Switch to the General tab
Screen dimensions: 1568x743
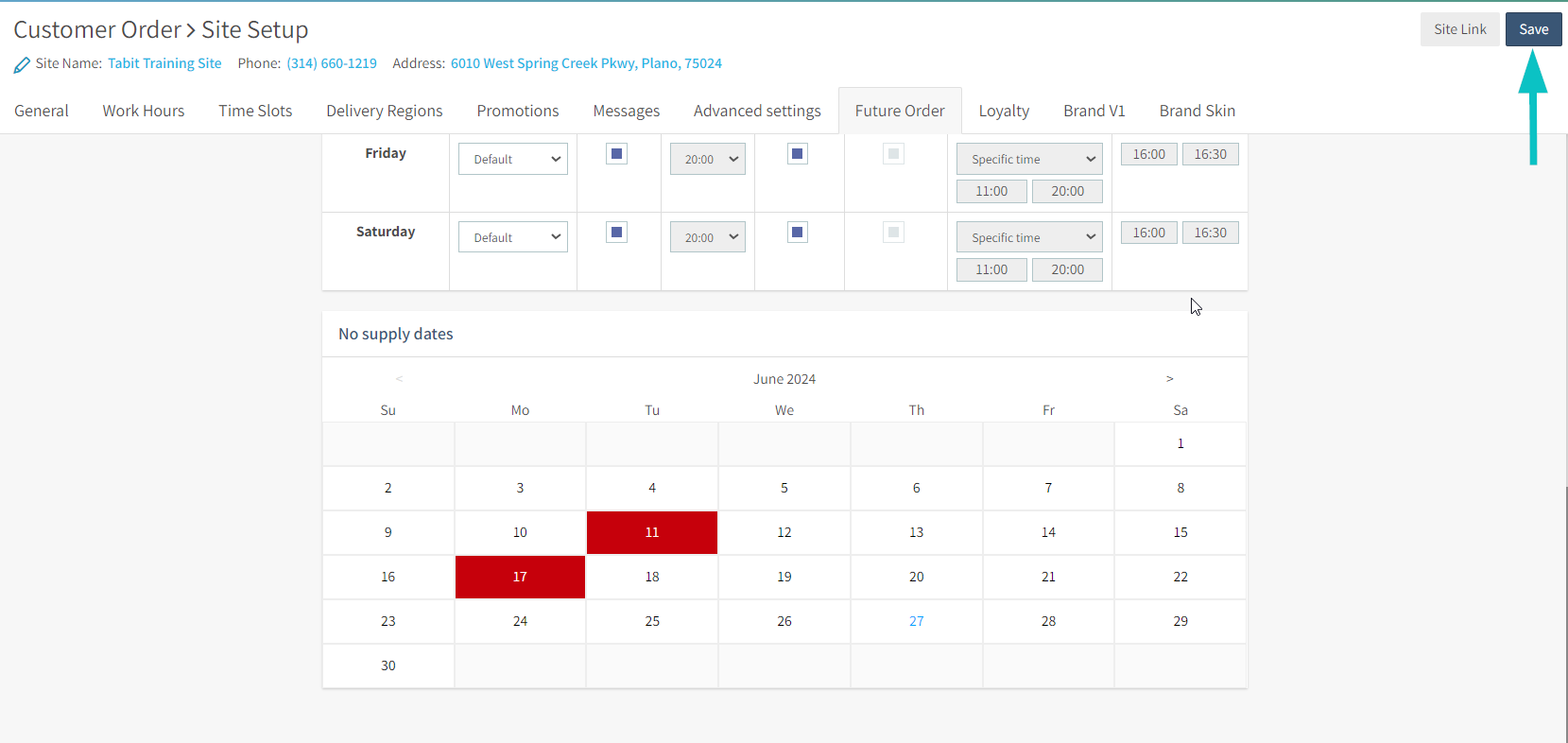(x=42, y=111)
